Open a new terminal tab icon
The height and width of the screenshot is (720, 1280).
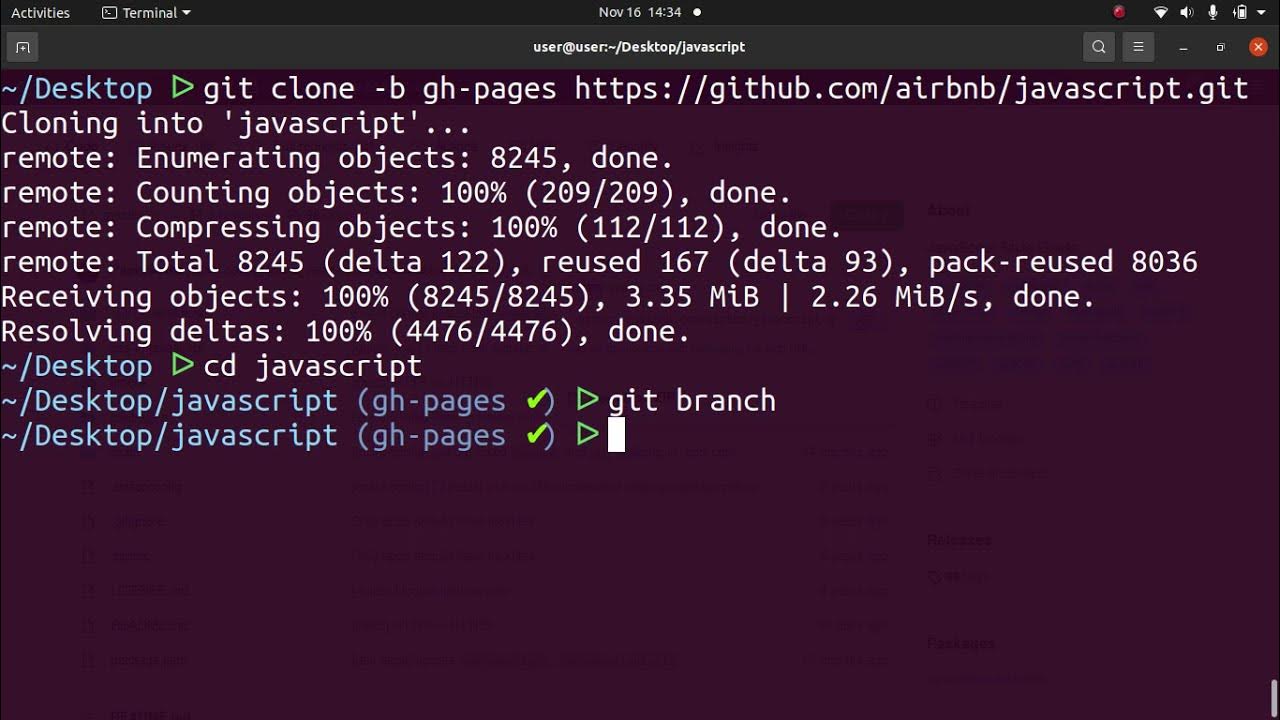22,47
